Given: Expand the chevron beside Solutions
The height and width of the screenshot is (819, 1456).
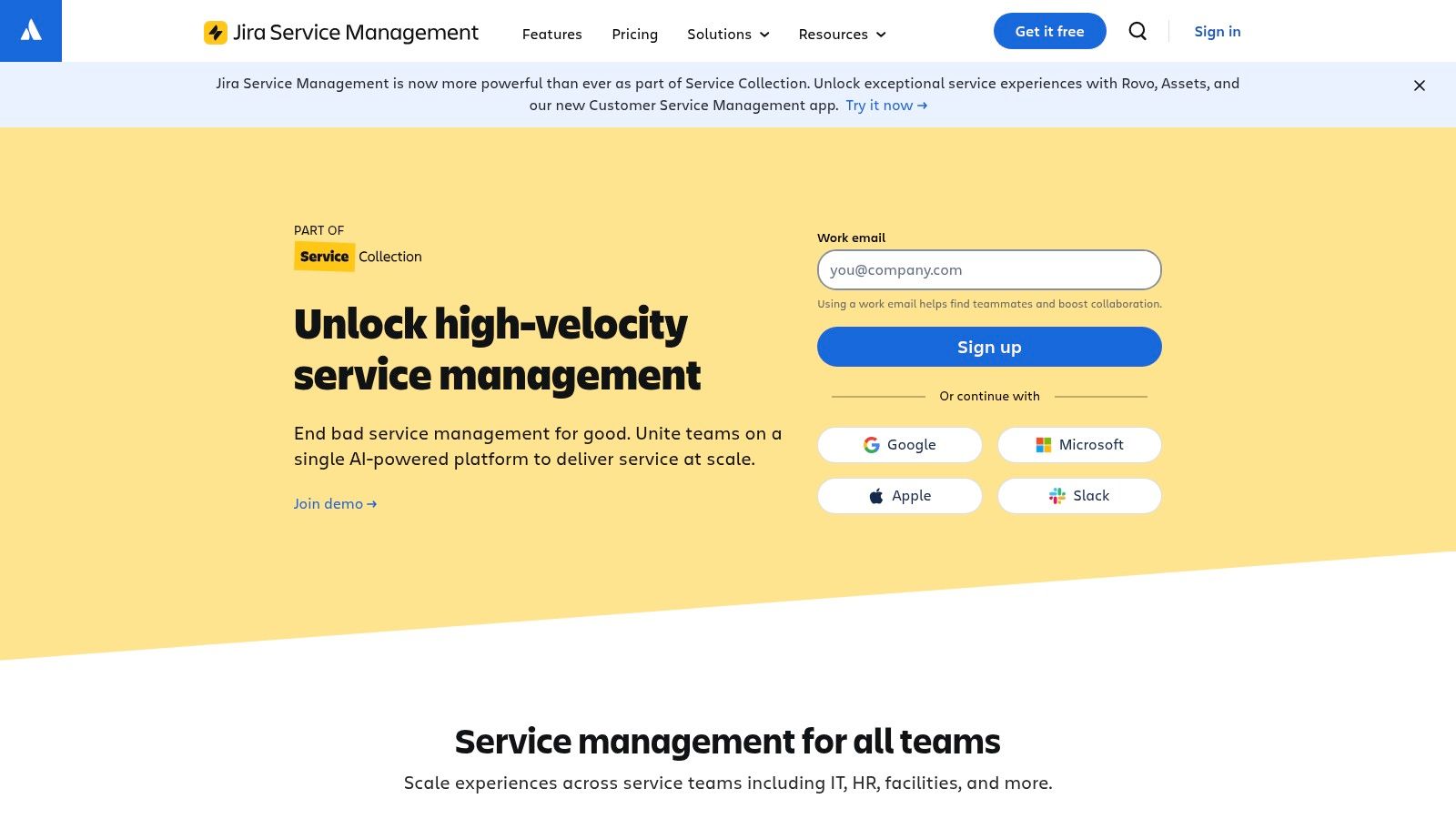Looking at the screenshot, I should click(763, 35).
